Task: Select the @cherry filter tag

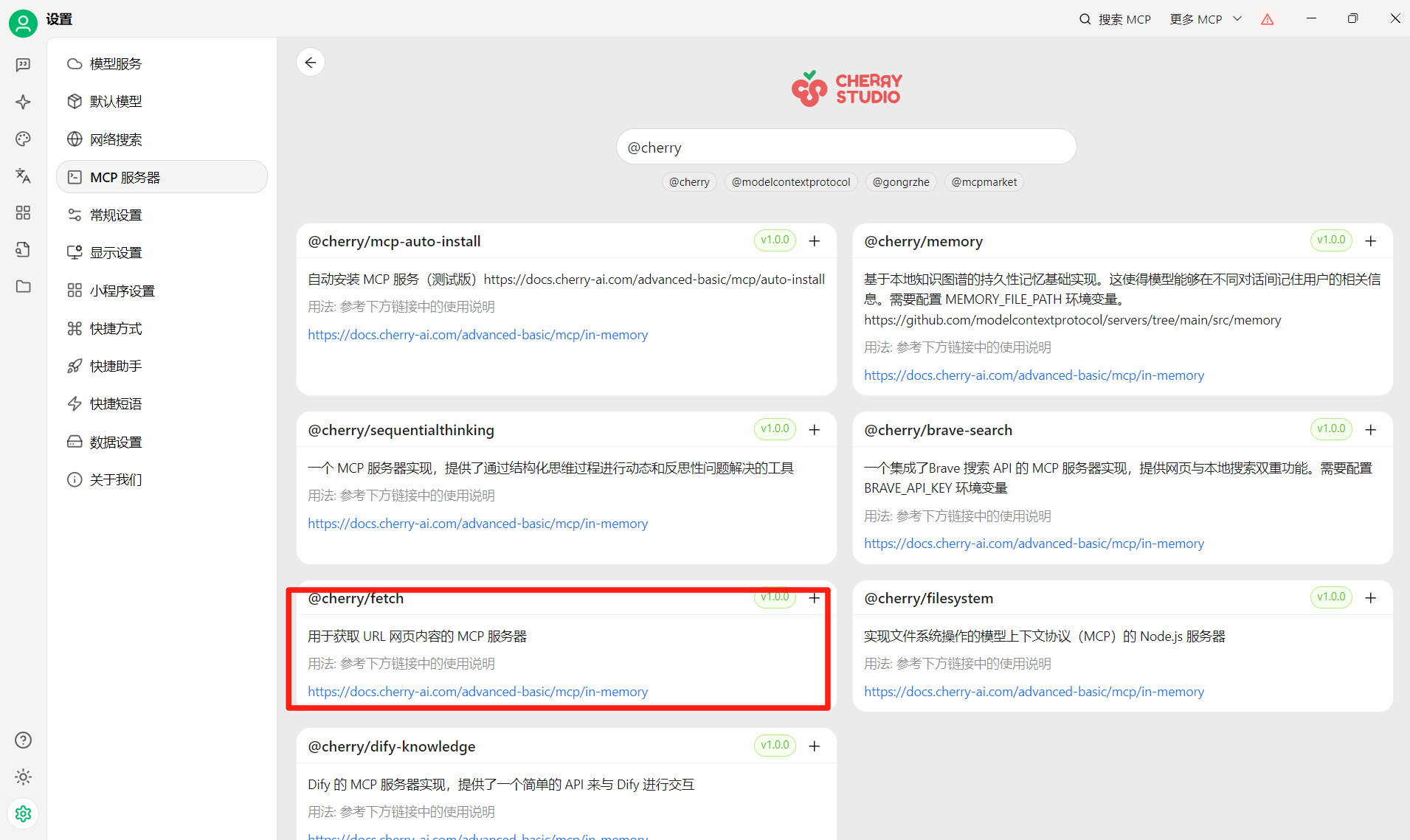Action: [689, 182]
